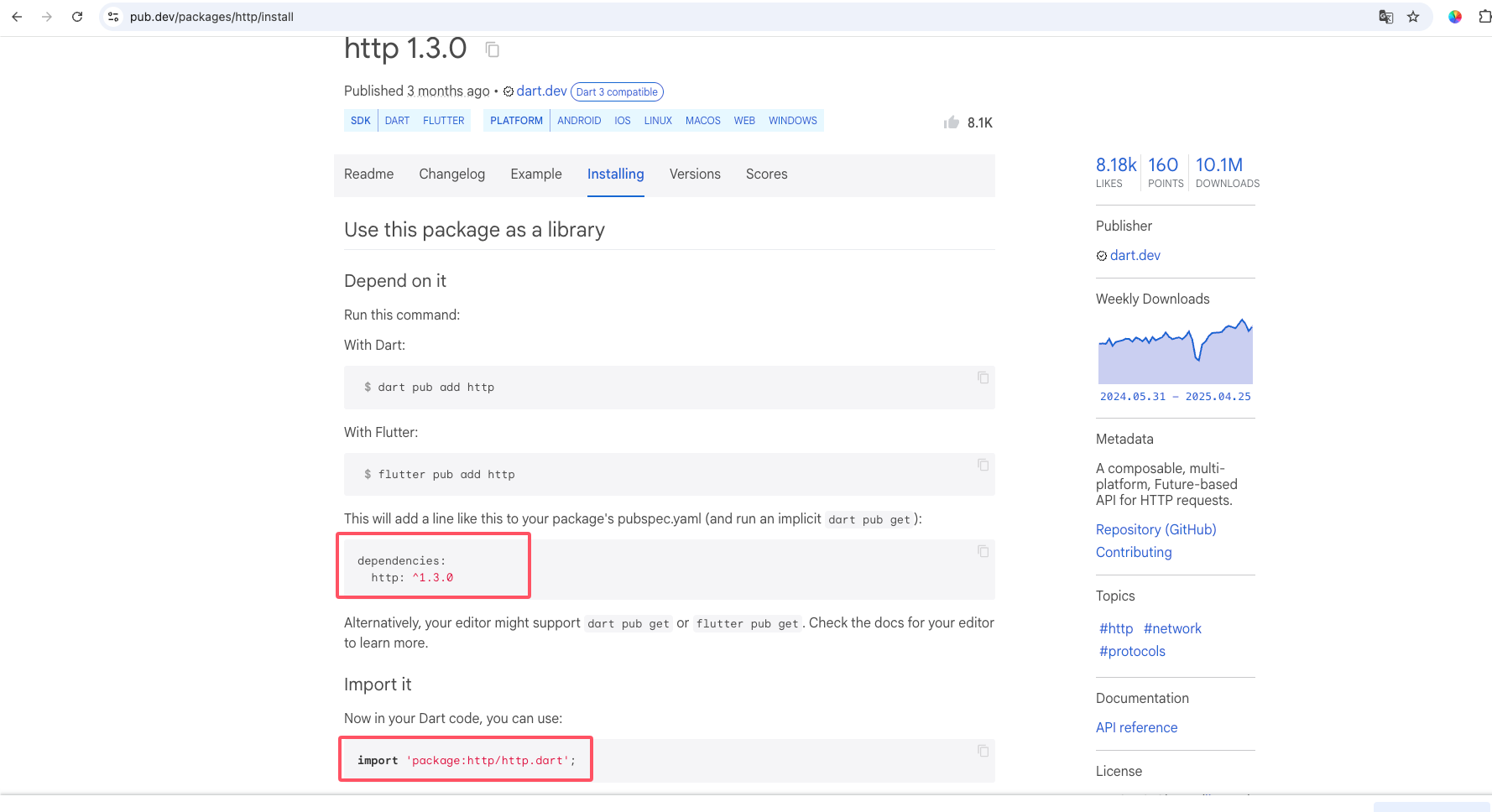This screenshot has height=812, width=1492.
Task: Click the 'Import it' heading
Action: (x=378, y=684)
